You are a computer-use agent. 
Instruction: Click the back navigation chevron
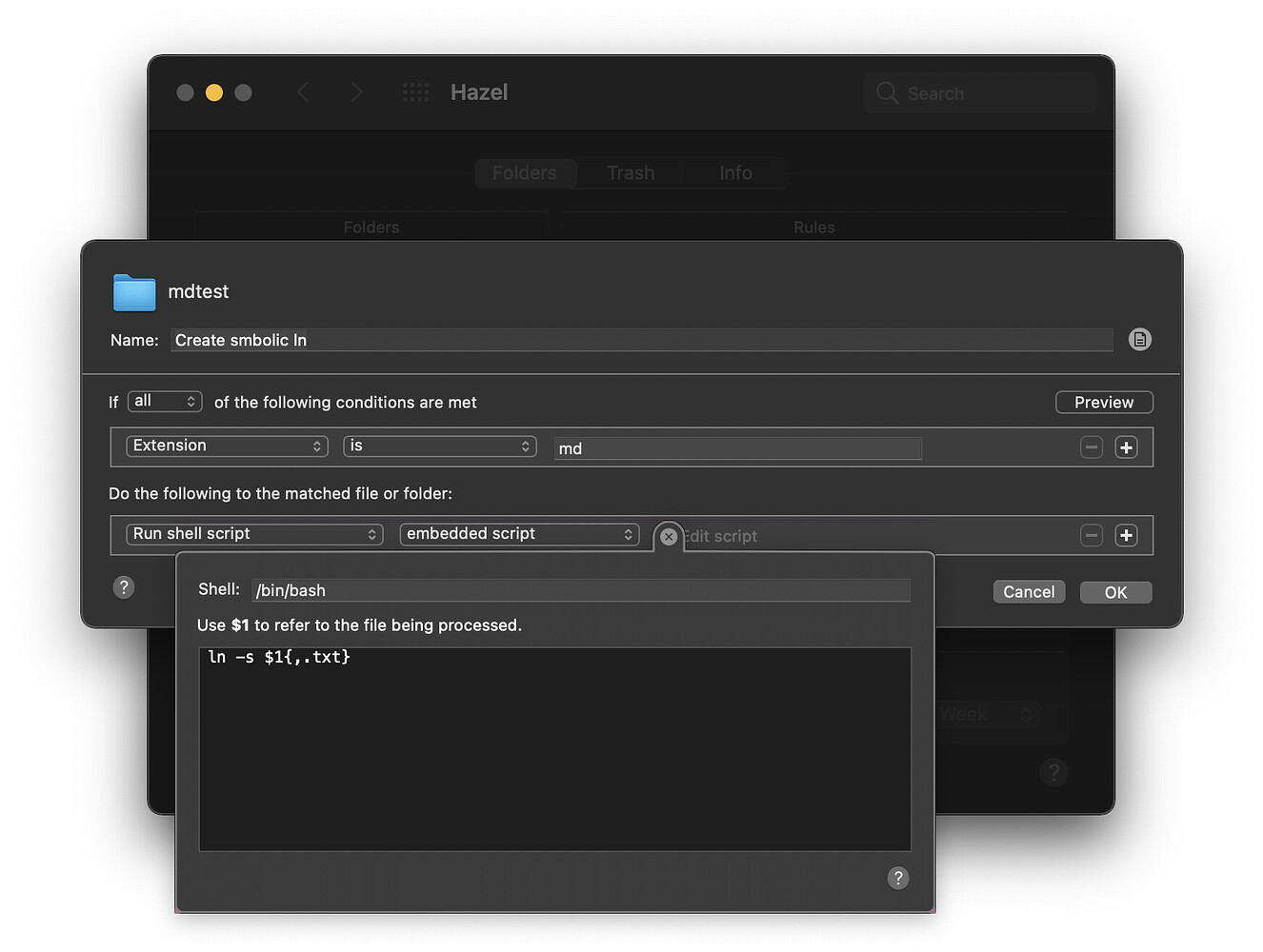[303, 91]
